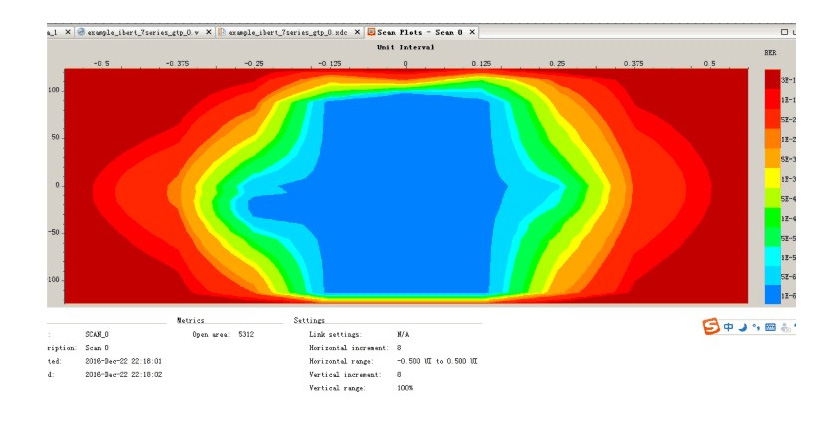The image size is (839, 421).
Task: Close the example_ibert_7series_gtp_0.v tab
Action: point(208,32)
